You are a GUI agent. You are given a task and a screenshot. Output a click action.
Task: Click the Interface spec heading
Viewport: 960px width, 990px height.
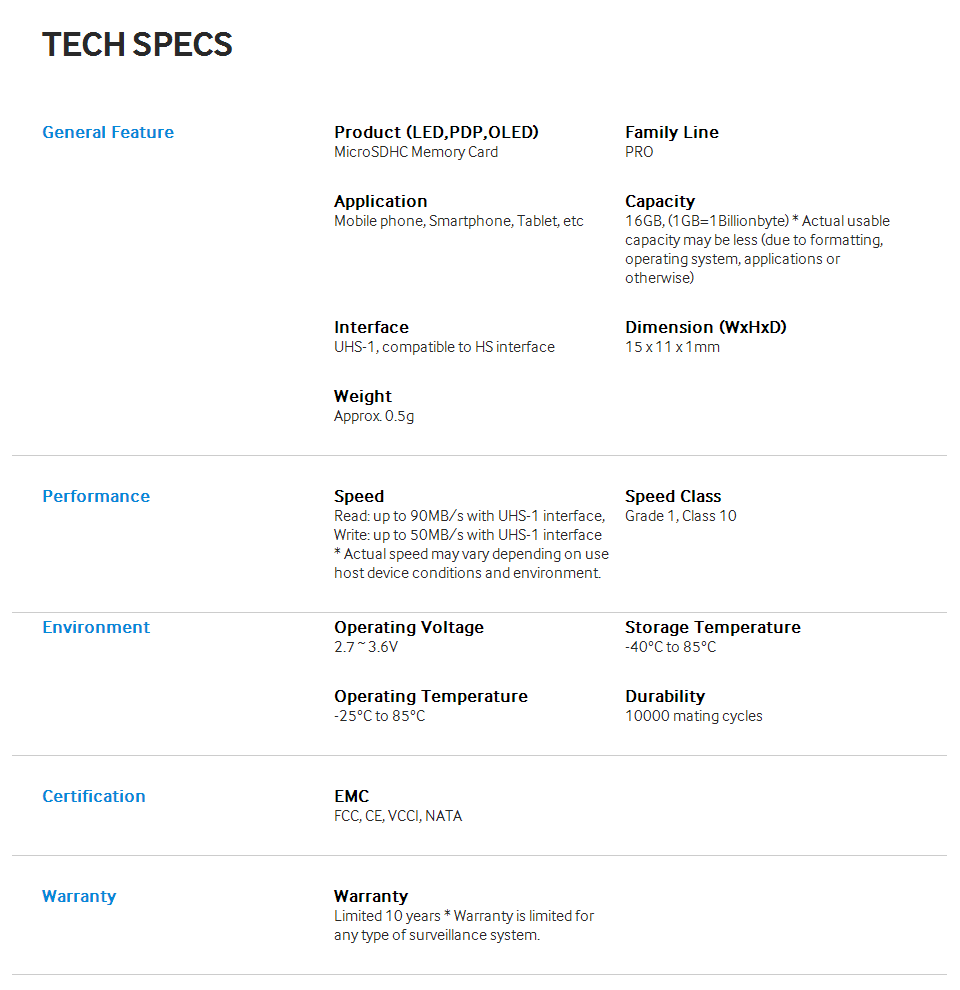[371, 327]
